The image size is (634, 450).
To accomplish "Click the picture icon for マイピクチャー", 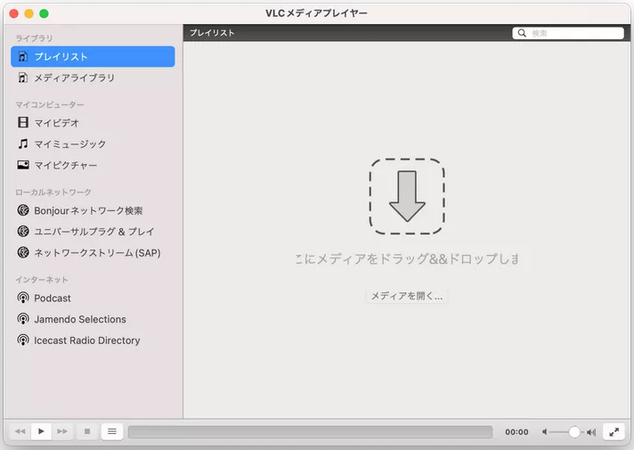I will click(x=23, y=165).
